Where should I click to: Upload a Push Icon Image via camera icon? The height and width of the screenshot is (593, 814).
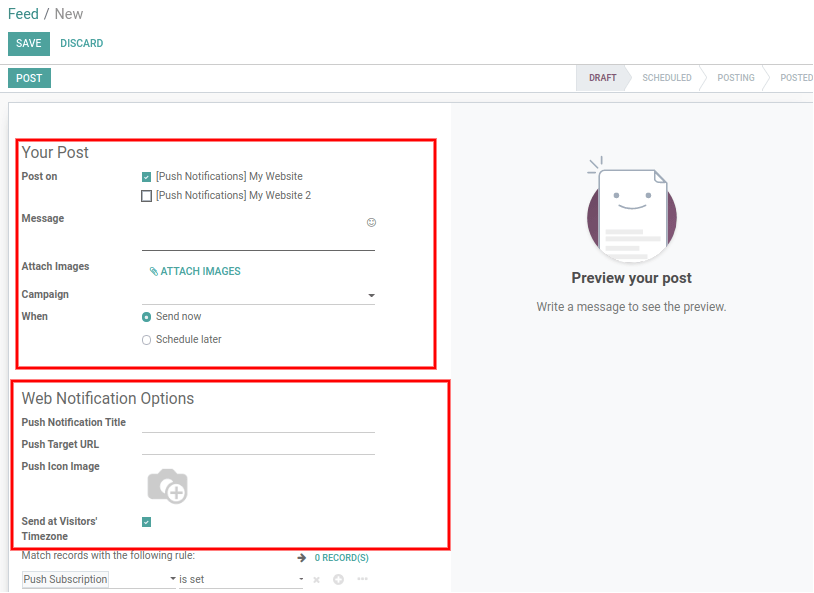click(167, 486)
